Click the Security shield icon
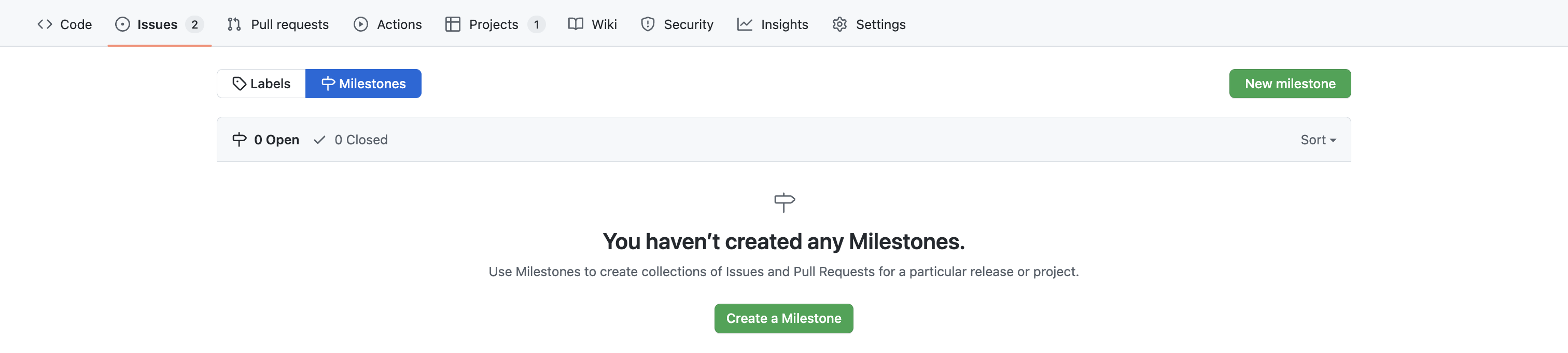Image resolution: width=1568 pixels, height=353 pixels. pos(648,24)
